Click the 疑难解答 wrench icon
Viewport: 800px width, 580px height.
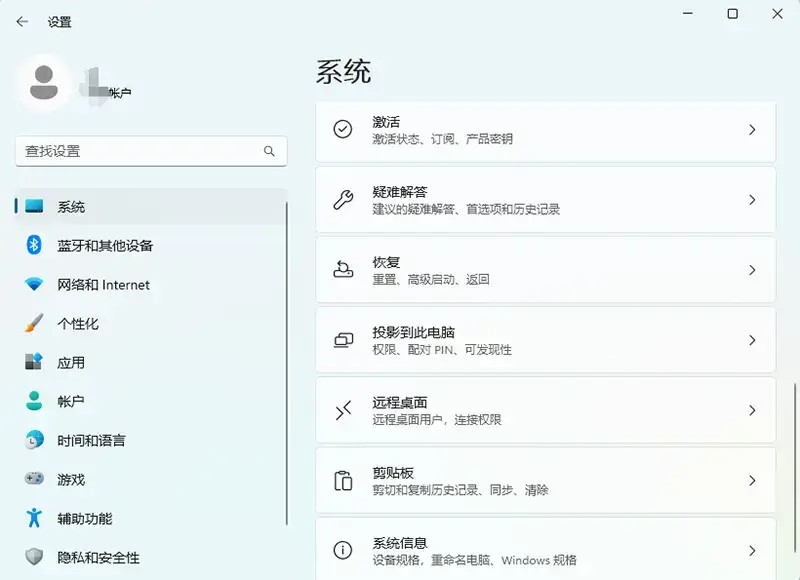coord(342,200)
